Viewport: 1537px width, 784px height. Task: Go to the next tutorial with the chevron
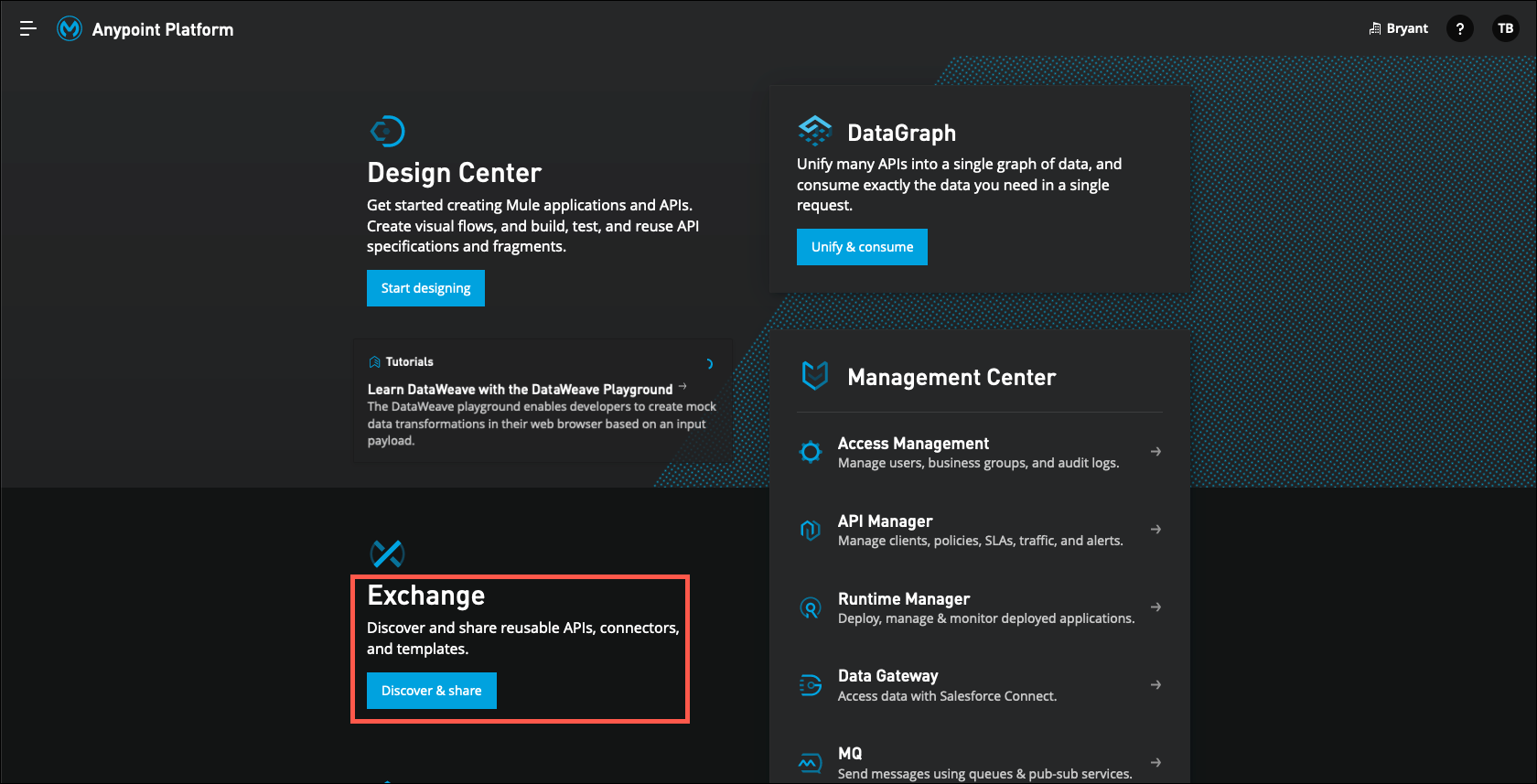click(710, 364)
